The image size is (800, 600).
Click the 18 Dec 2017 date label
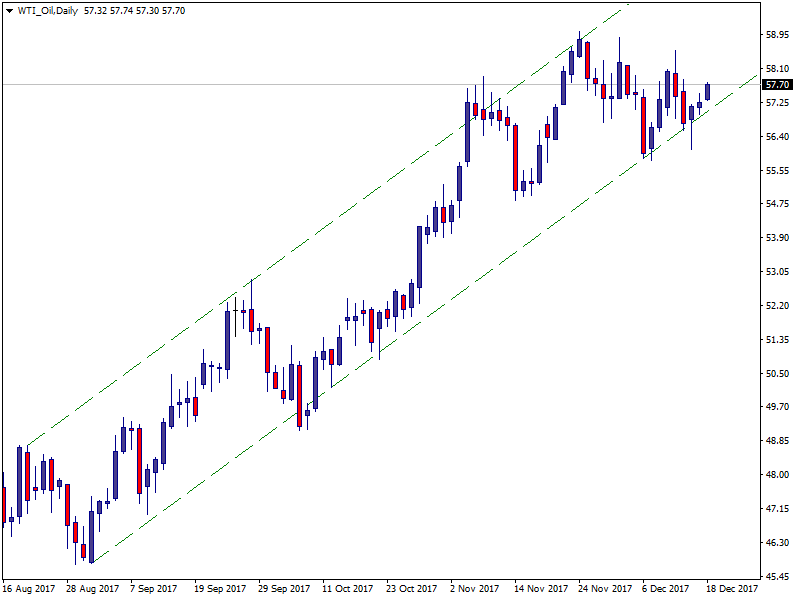[733, 589]
